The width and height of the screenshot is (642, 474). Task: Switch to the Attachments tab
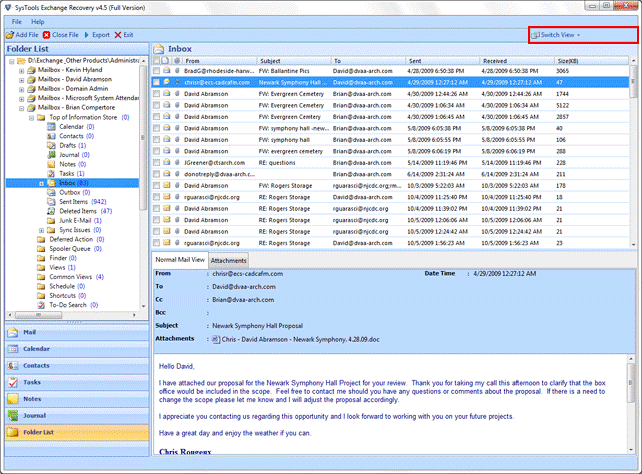[228, 260]
